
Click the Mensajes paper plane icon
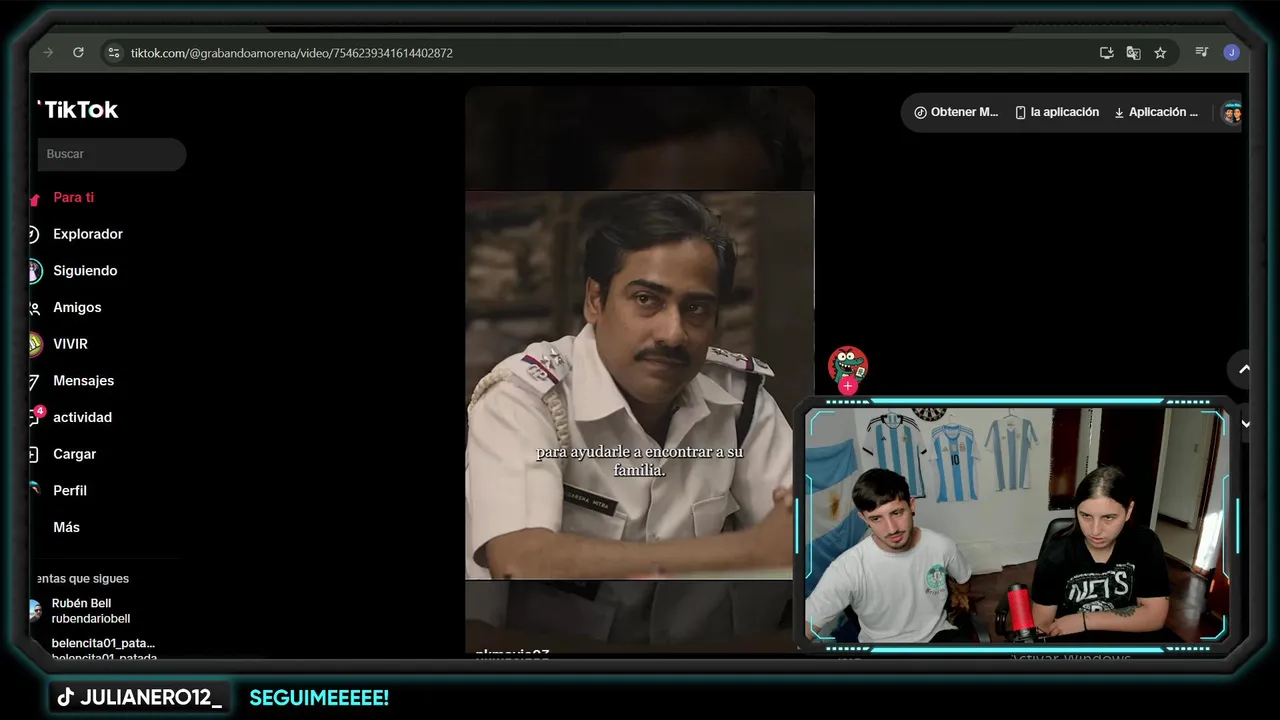[34, 381]
